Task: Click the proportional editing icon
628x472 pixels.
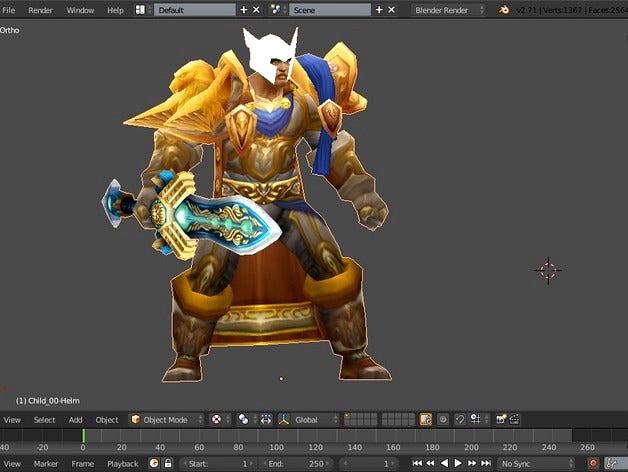Action: point(443,419)
